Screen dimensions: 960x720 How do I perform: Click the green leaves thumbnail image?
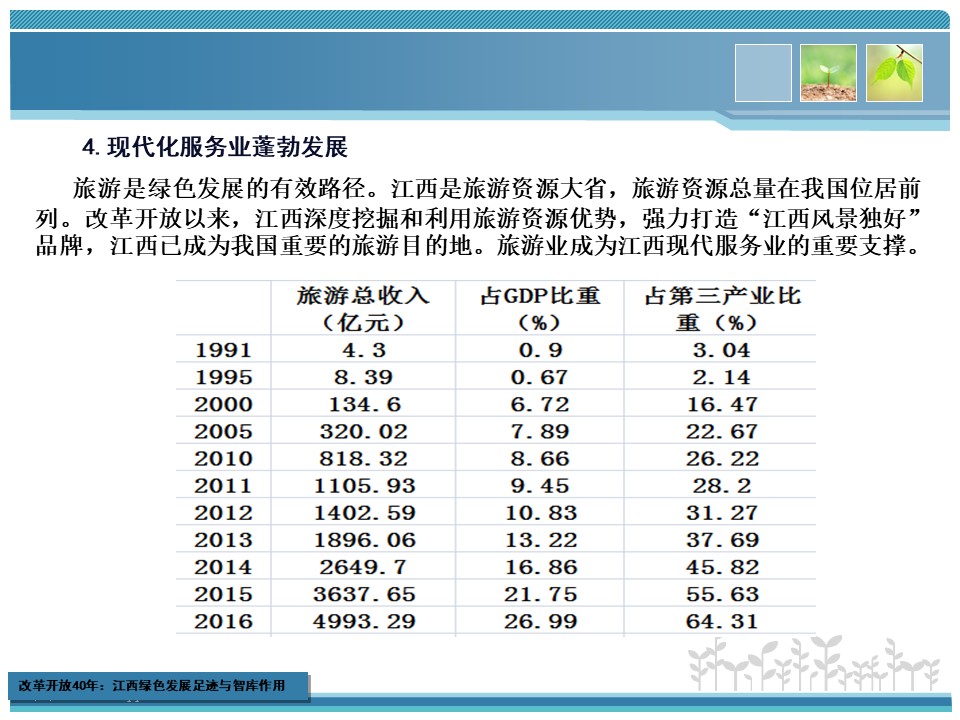click(x=894, y=73)
